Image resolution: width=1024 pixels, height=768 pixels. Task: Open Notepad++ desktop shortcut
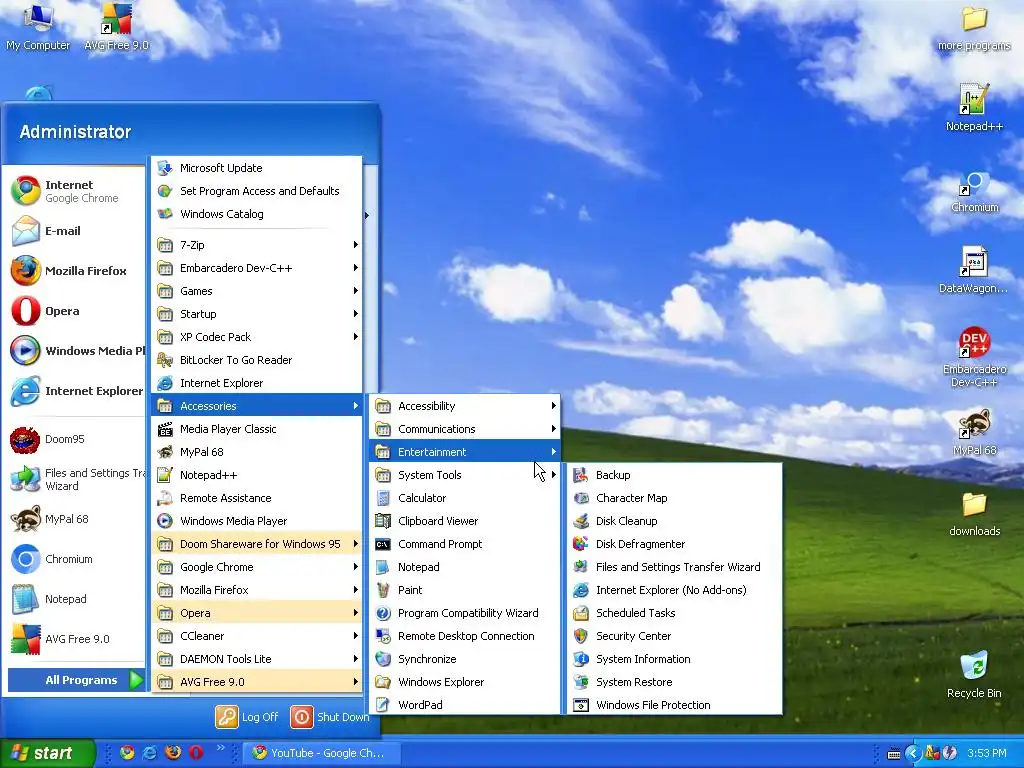click(974, 108)
